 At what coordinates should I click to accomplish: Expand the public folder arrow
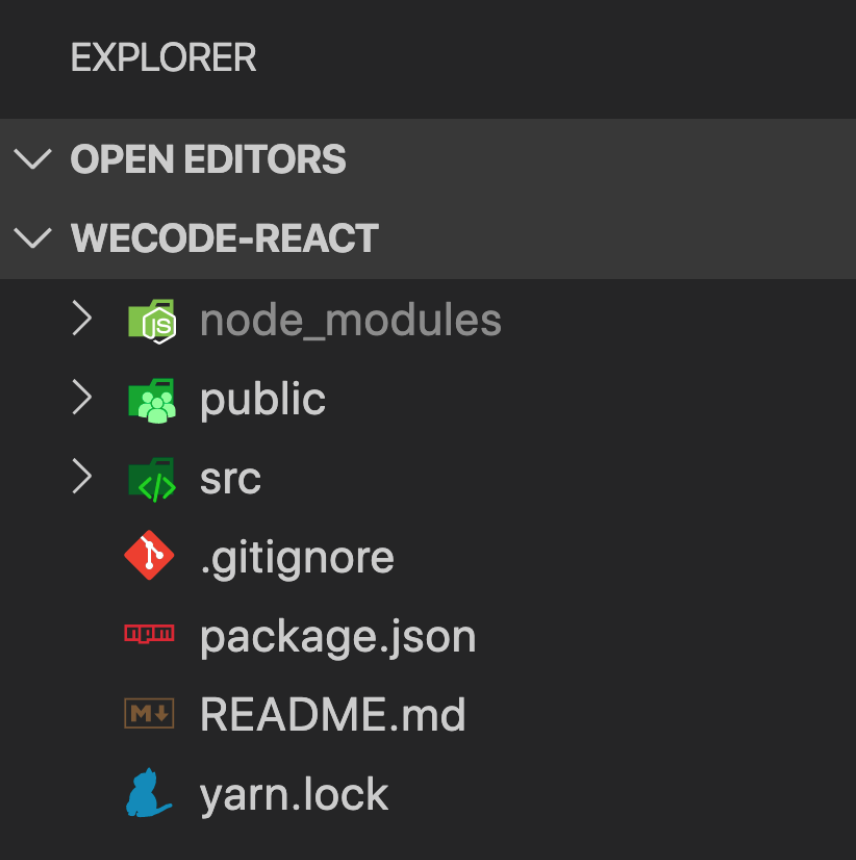click(x=82, y=398)
